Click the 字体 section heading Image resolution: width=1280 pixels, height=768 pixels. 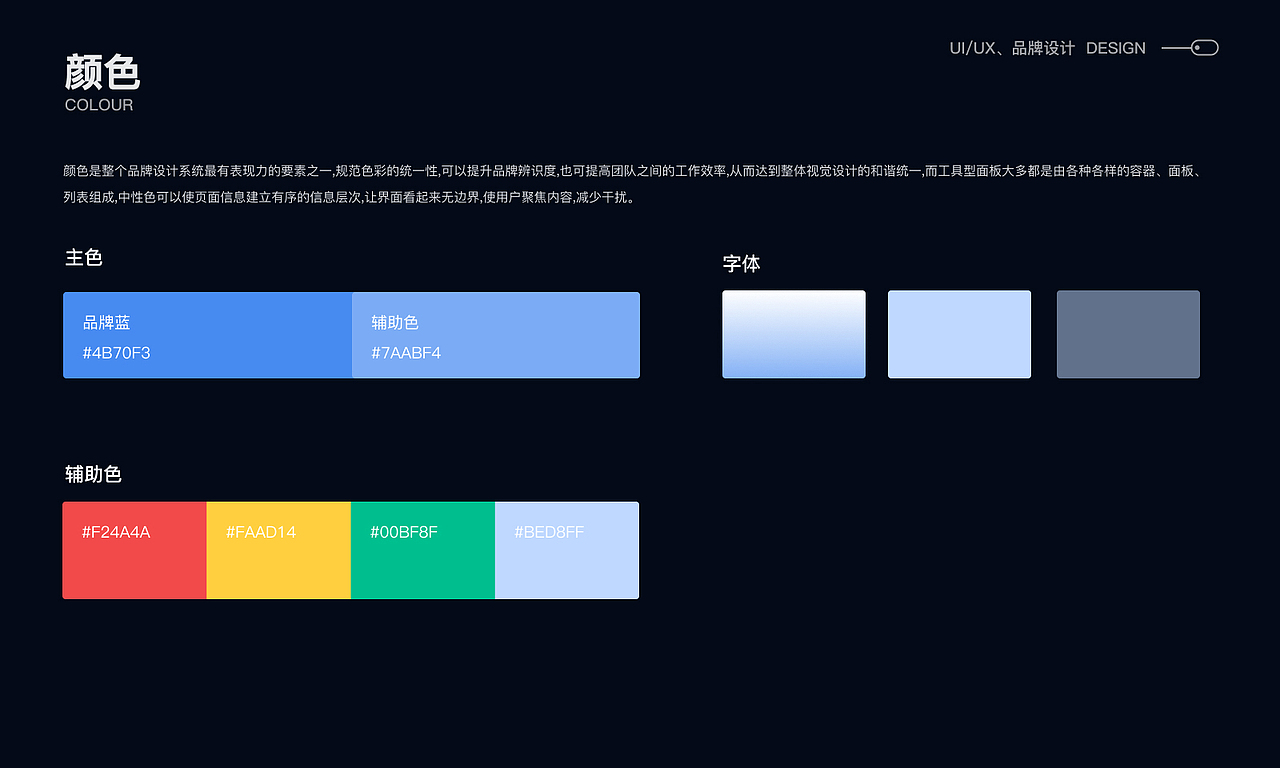pyautogui.click(x=741, y=263)
